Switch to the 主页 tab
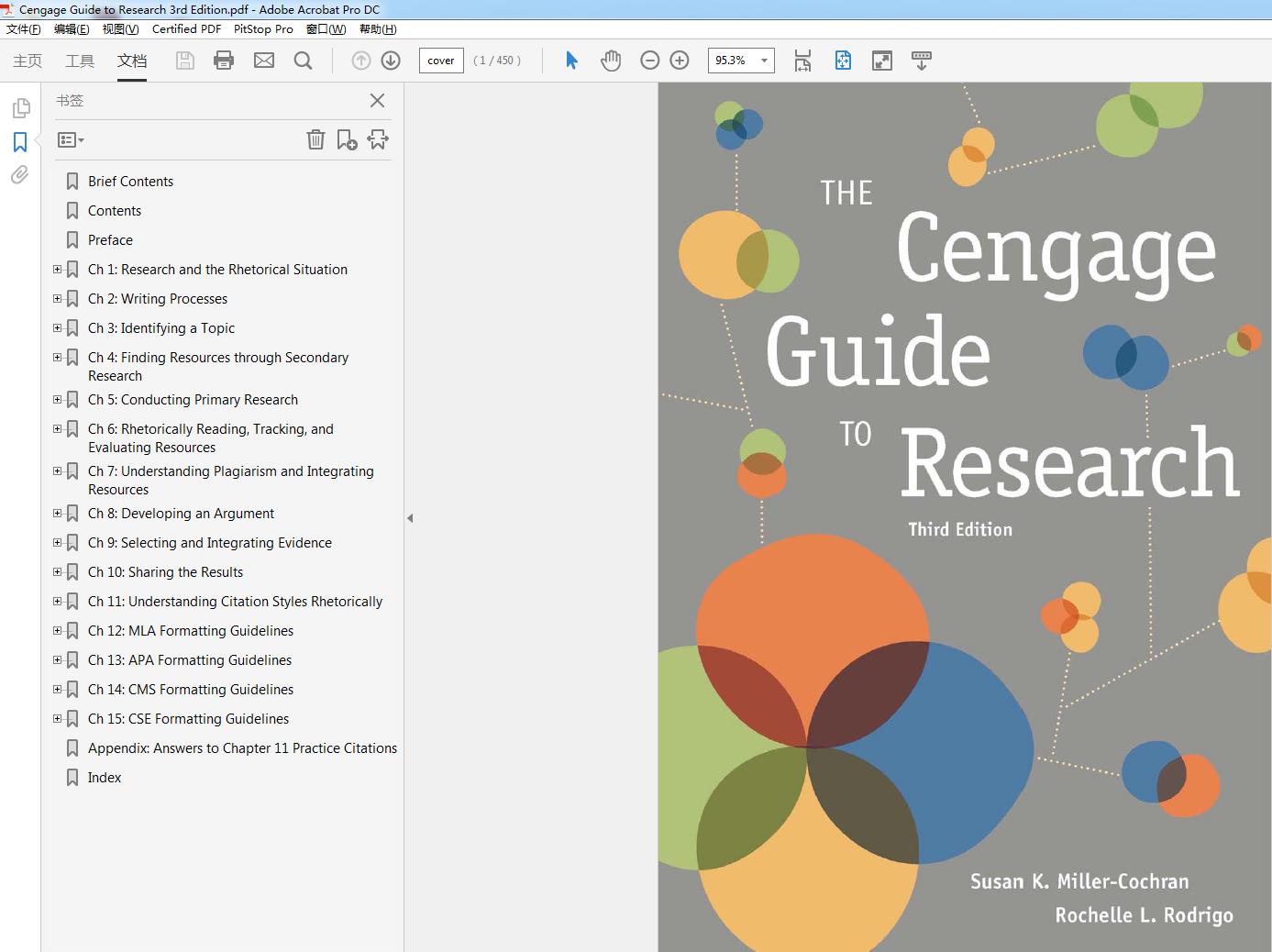The width and height of the screenshot is (1272, 952). 28,61
